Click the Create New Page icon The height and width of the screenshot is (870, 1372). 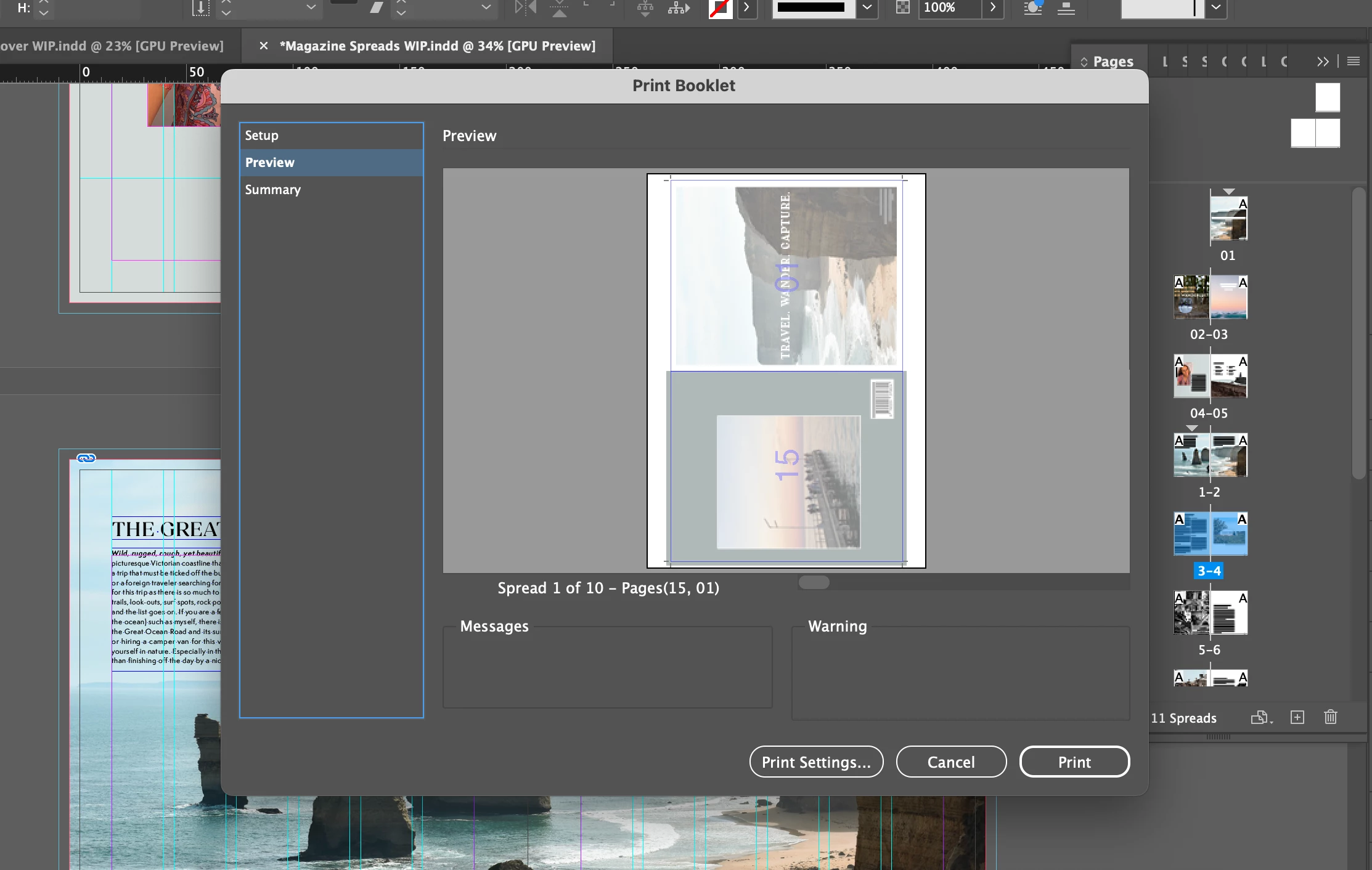tap(1297, 717)
